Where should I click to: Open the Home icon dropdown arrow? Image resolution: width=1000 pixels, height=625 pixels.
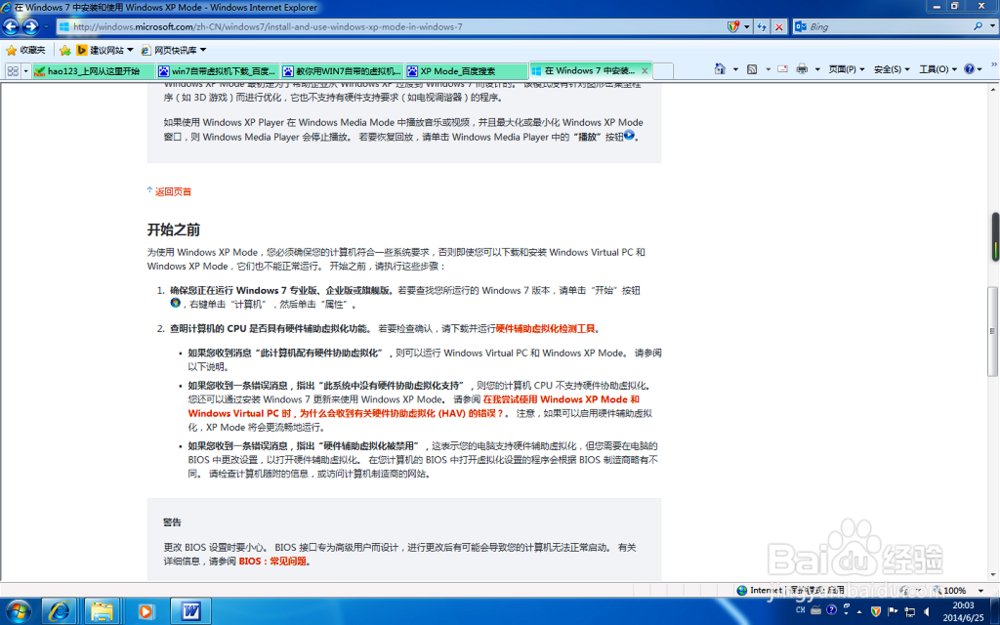[x=735, y=69]
